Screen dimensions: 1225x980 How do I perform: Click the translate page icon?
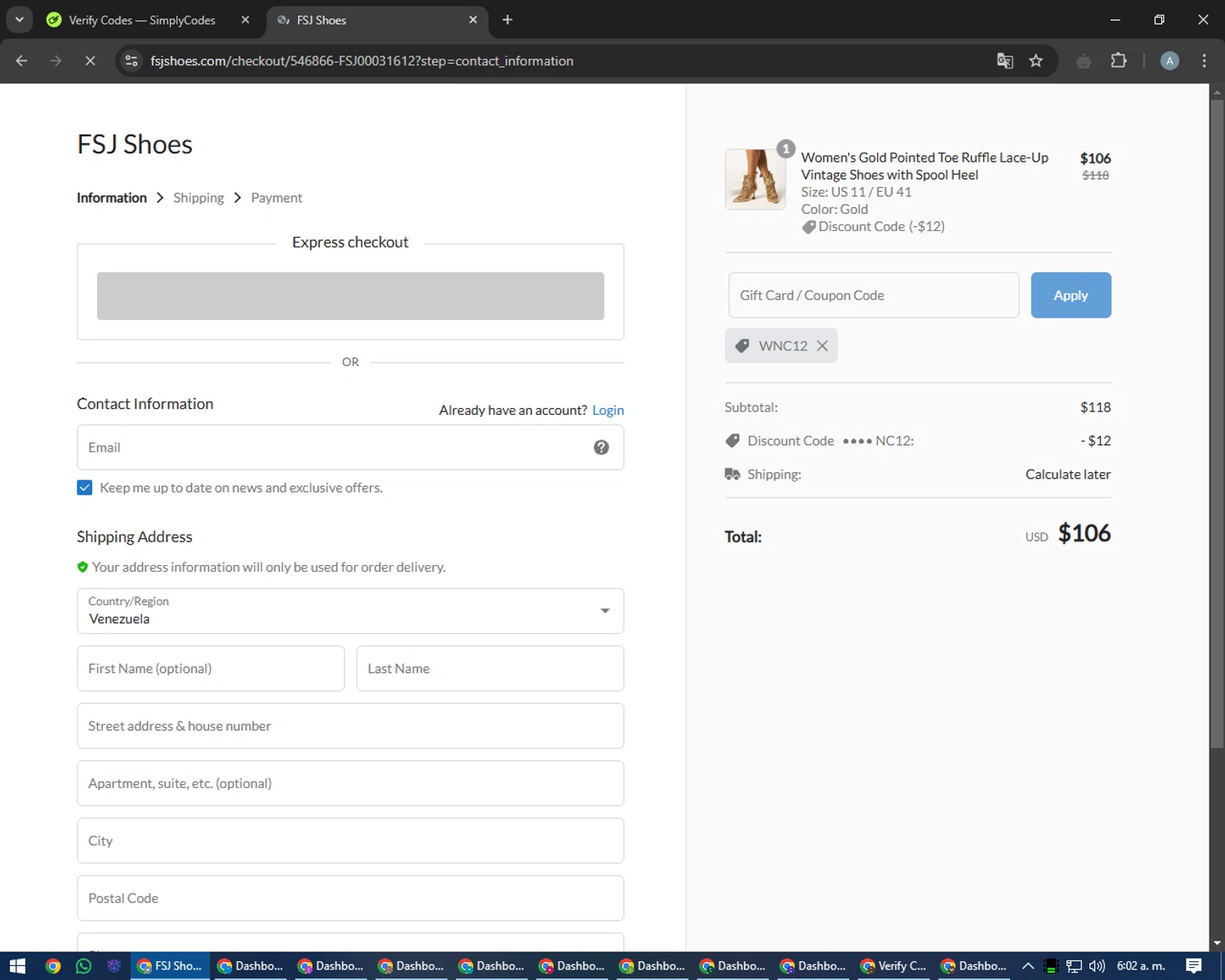pyautogui.click(x=1005, y=61)
